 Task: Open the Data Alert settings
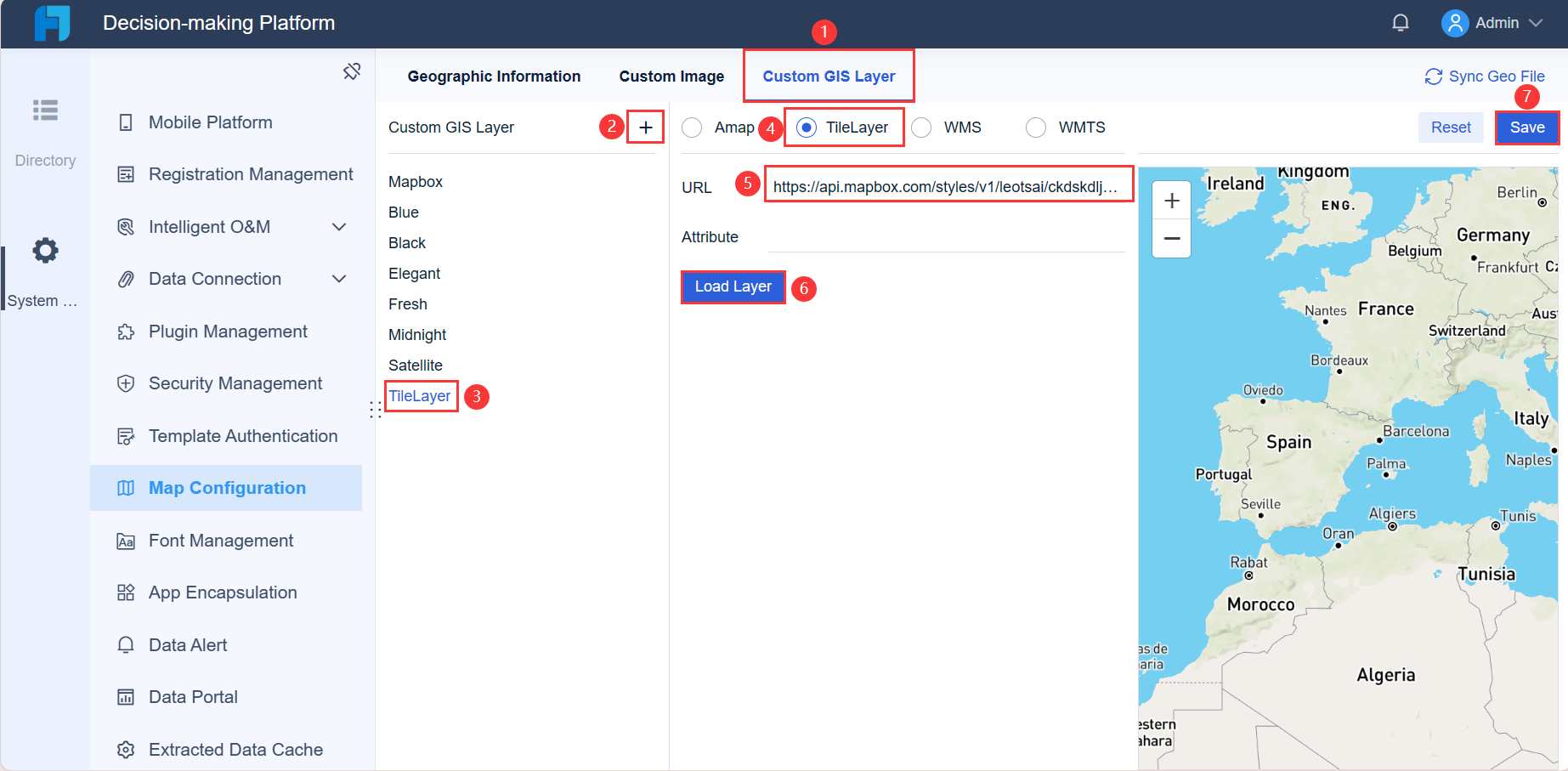point(125,644)
